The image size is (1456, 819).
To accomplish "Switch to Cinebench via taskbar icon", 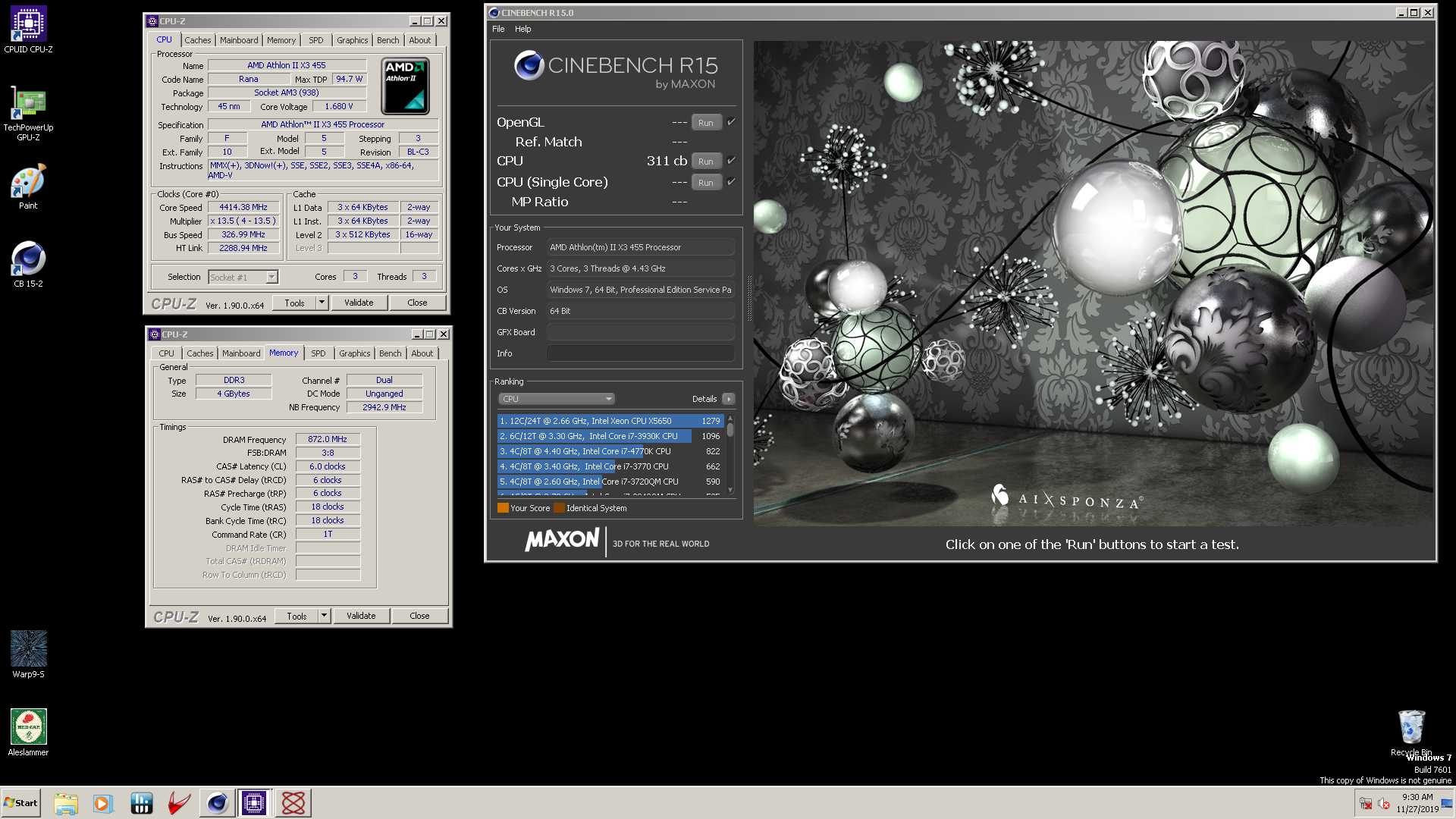I will (x=217, y=803).
